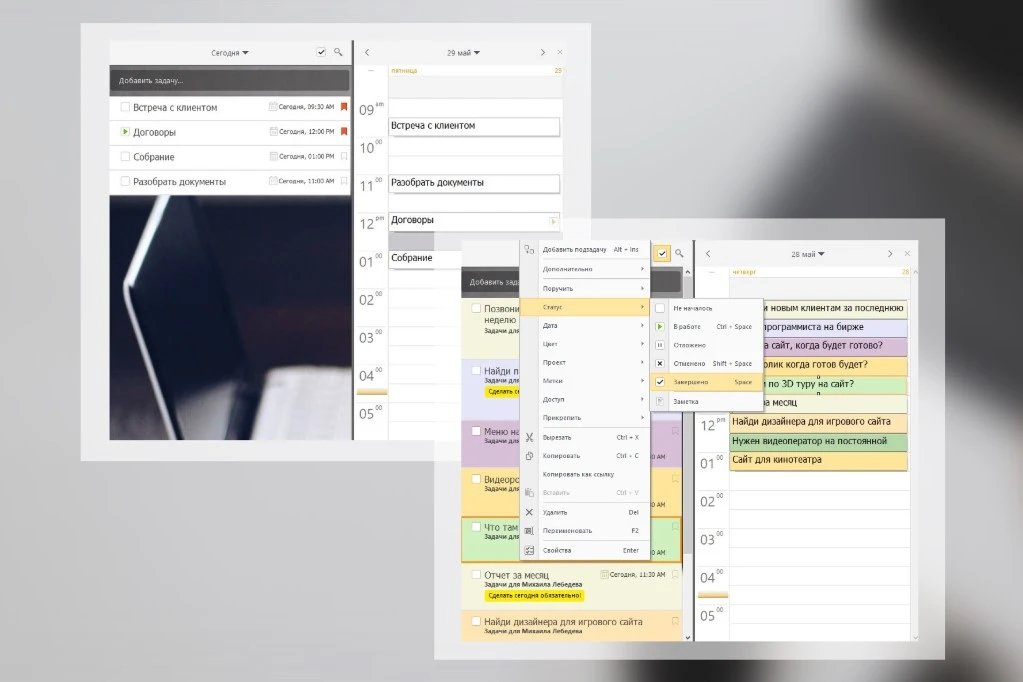Check the Разобрать документы task checkbox
The image size is (1023, 682).
click(125, 181)
